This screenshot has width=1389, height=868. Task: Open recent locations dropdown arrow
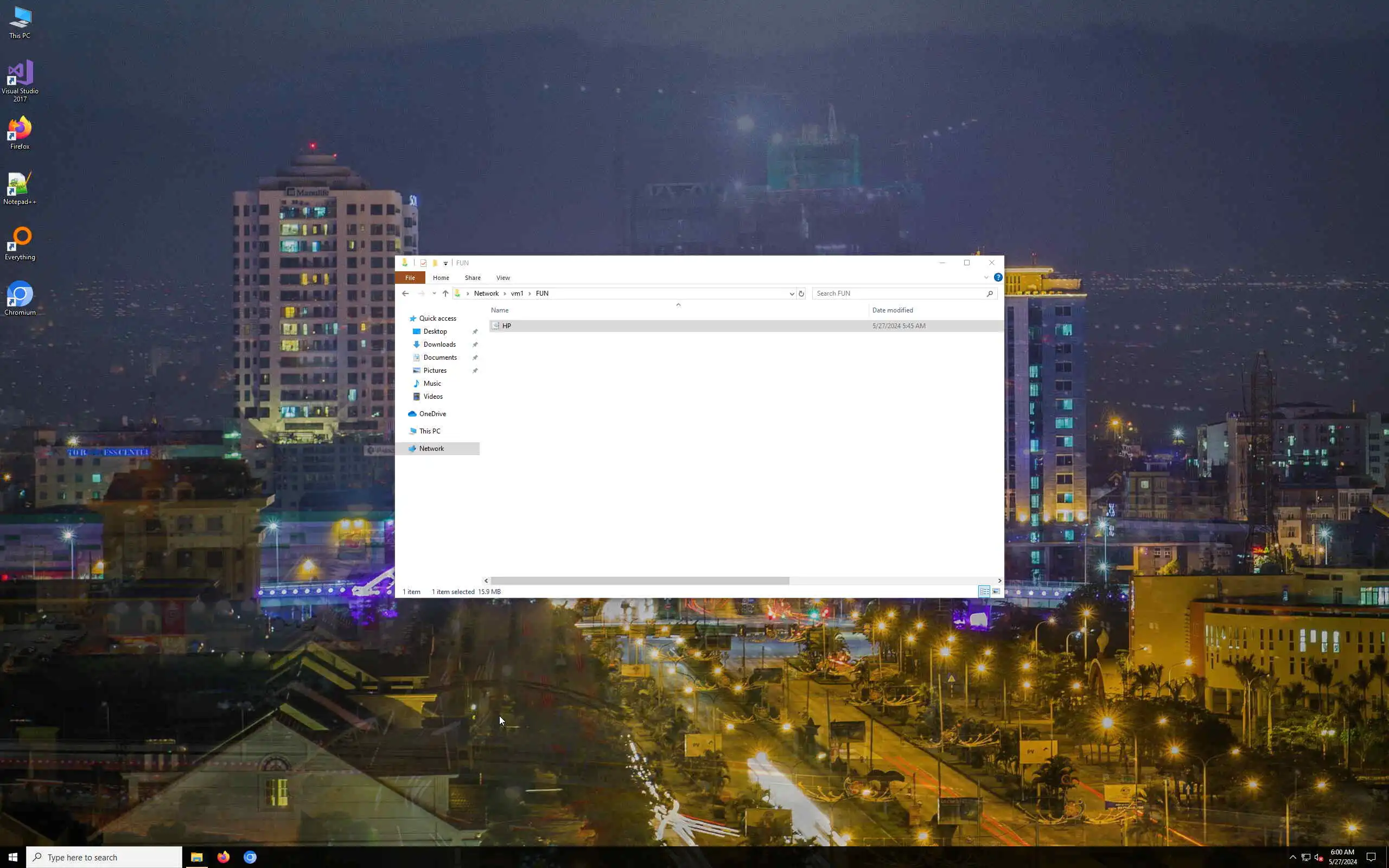434,293
